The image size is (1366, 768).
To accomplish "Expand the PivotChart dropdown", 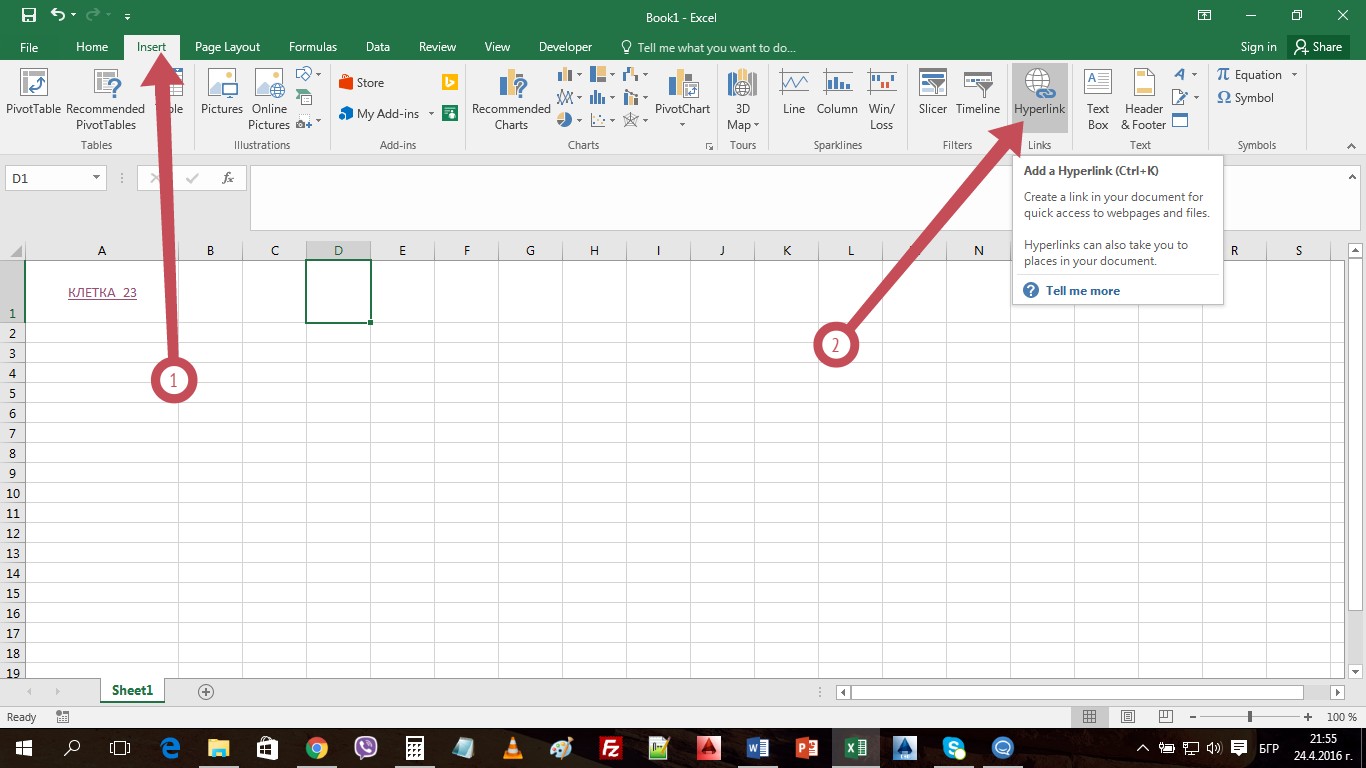I will pyautogui.click(x=682, y=125).
